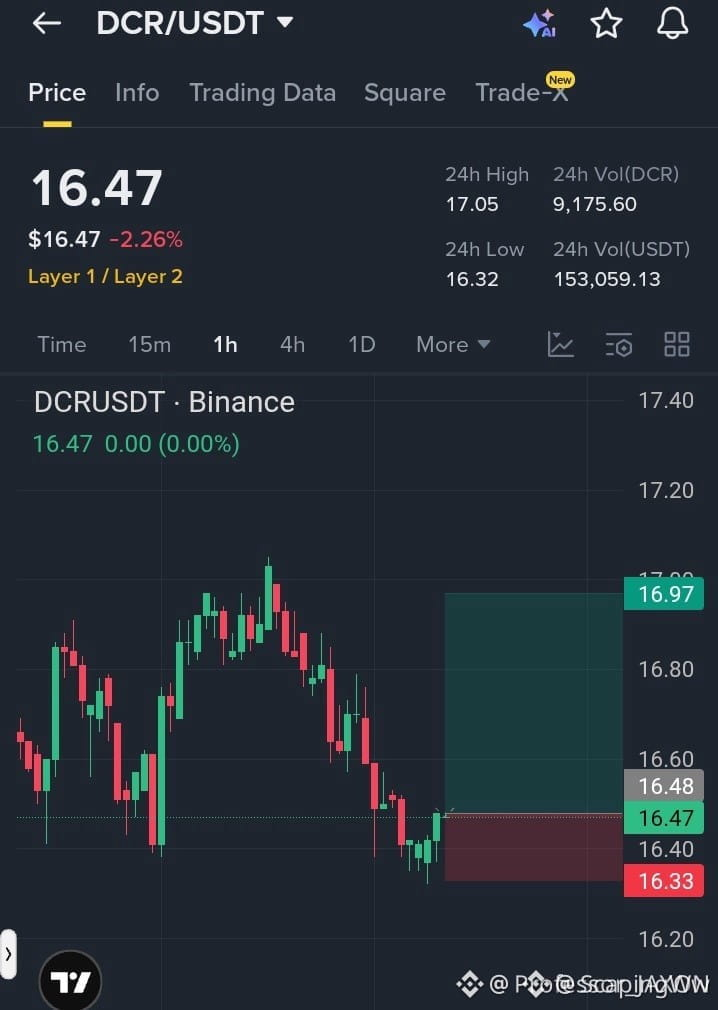The height and width of the screenshot is (1010, 718).
Task: Open the DCR/USDT pair selector dropdown
Action: pos(195,23)
